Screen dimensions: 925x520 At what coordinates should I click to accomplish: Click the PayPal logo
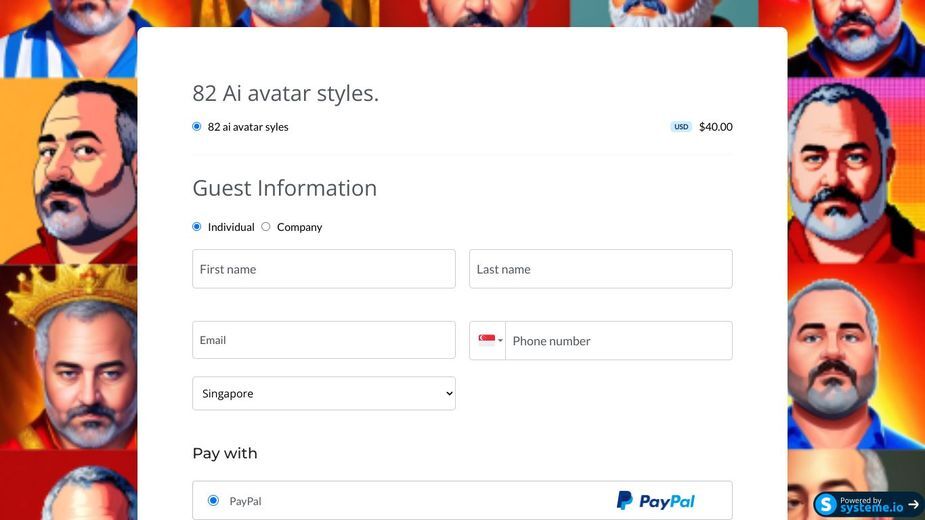(x=655, y=501)
